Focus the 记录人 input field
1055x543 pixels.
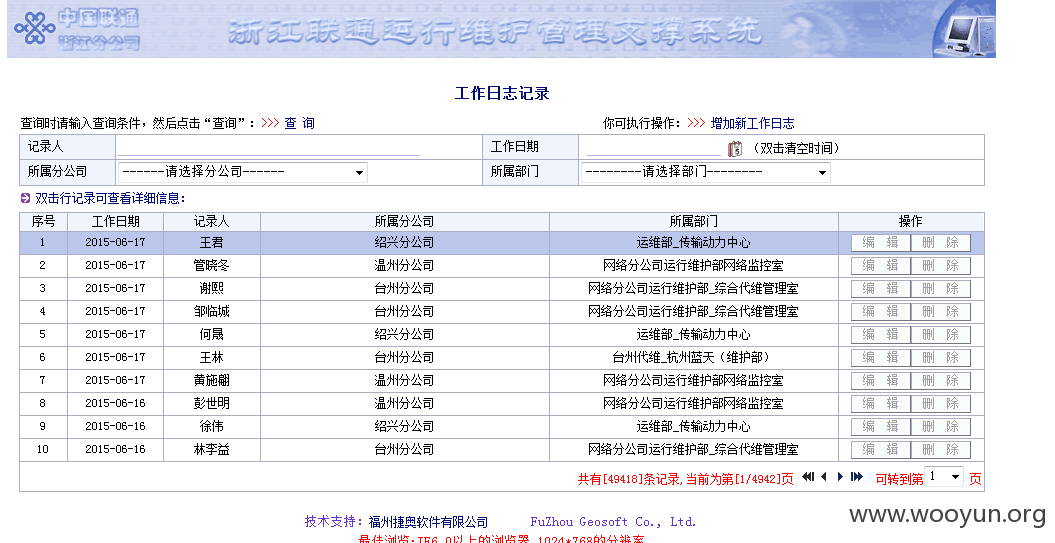click(x=268, y=147)
